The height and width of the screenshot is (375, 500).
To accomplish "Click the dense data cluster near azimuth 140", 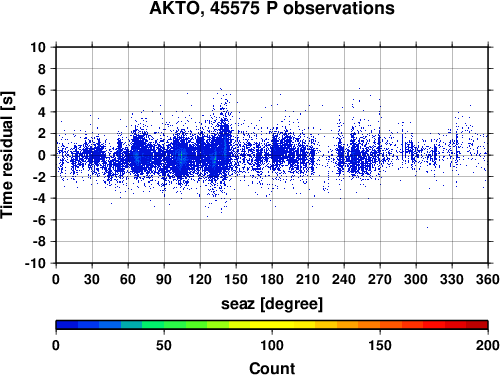I will (225, 143).
